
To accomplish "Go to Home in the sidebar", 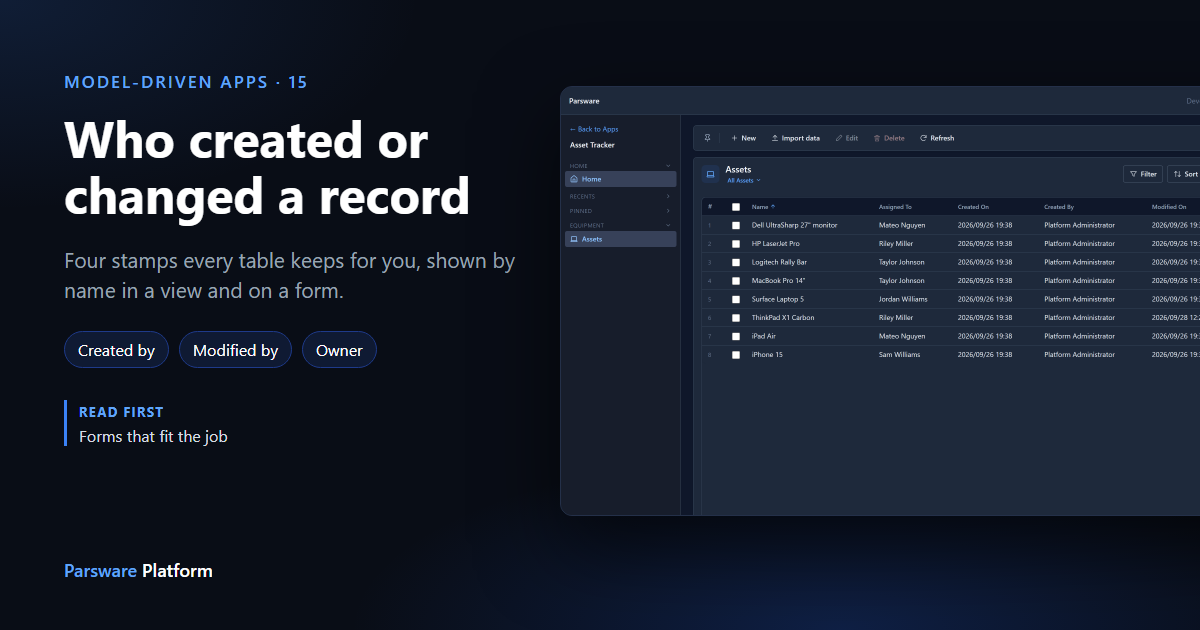I will click(x=621, y=179).
